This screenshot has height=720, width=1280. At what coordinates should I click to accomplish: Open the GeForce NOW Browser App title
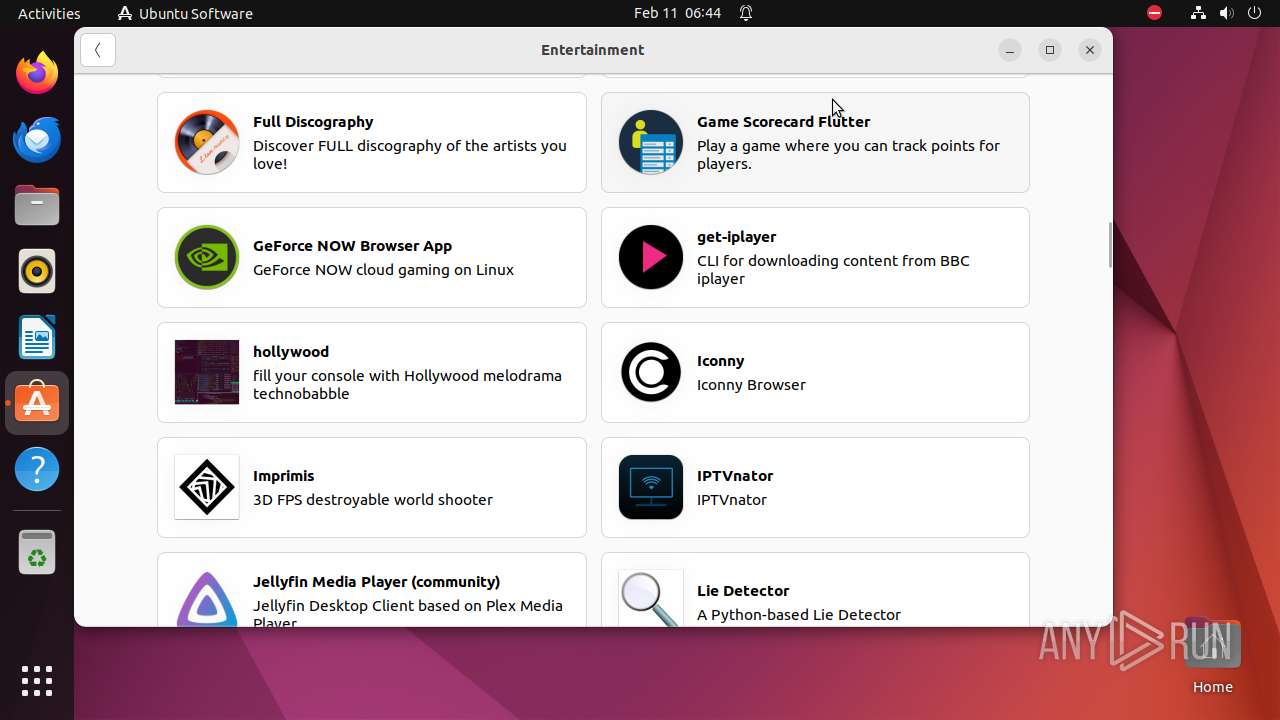pyautogui.click(x=352, y=246)
